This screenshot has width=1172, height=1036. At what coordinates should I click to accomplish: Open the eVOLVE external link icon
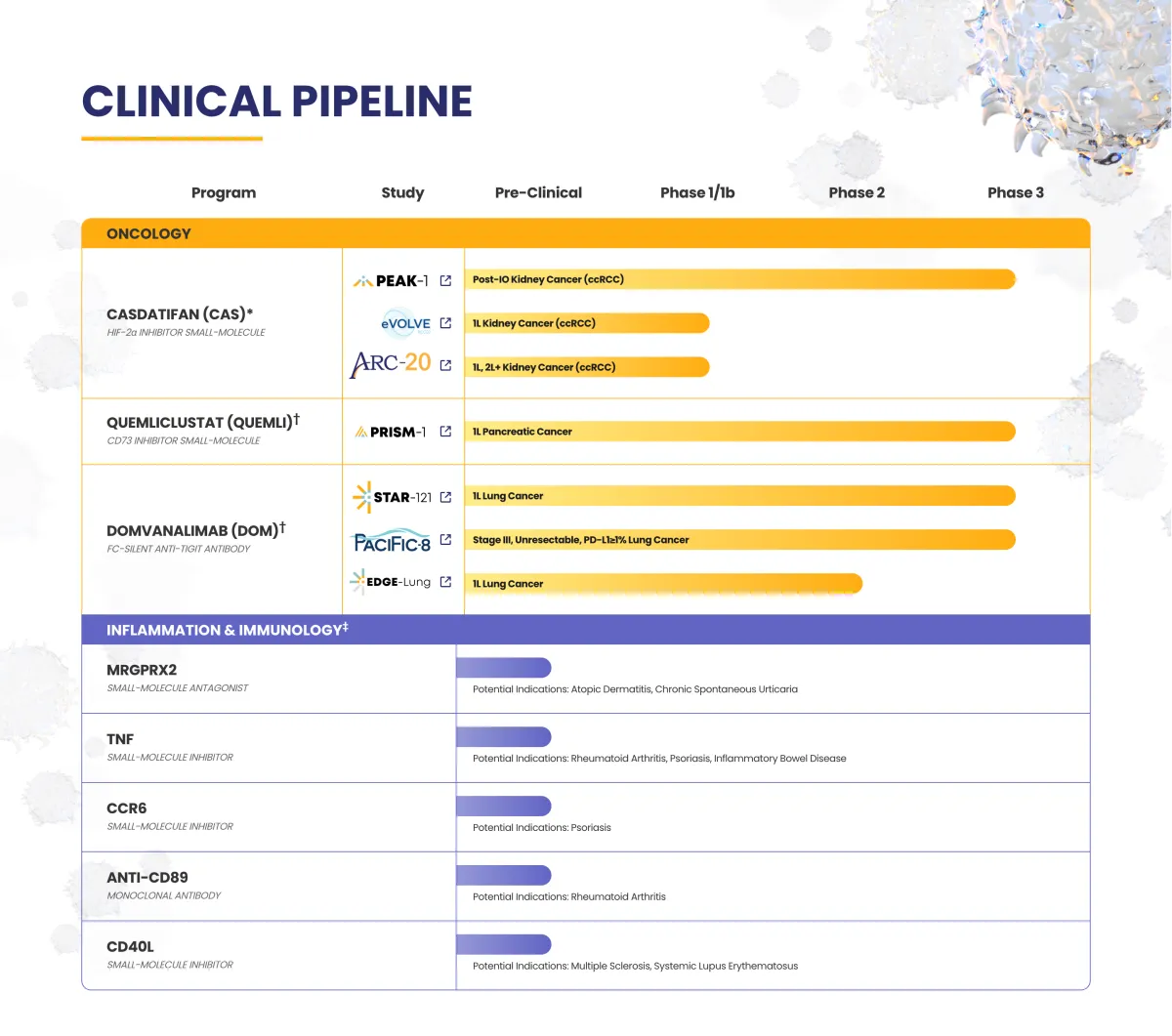445,323
